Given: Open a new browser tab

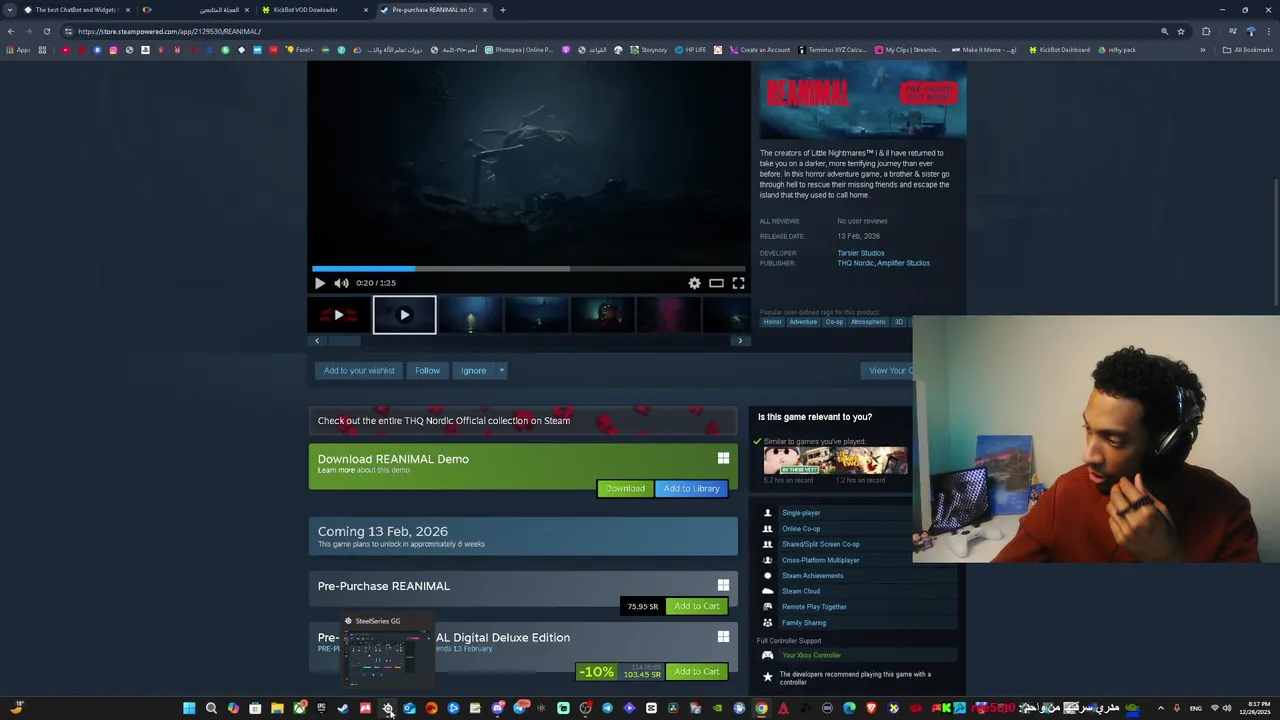Looking at the screenshot, I should tap(502, 10).
